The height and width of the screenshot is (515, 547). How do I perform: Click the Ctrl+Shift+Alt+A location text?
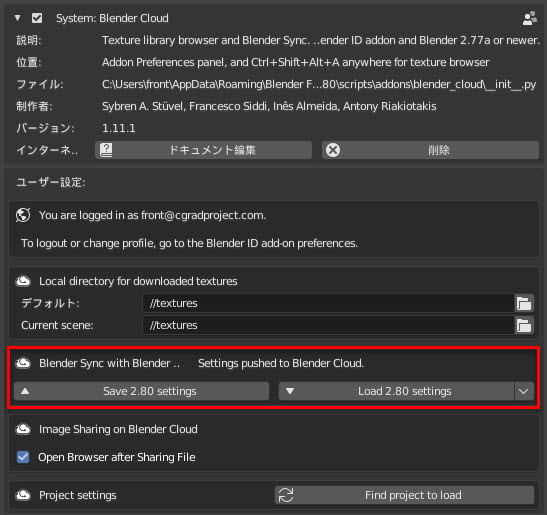295,62
